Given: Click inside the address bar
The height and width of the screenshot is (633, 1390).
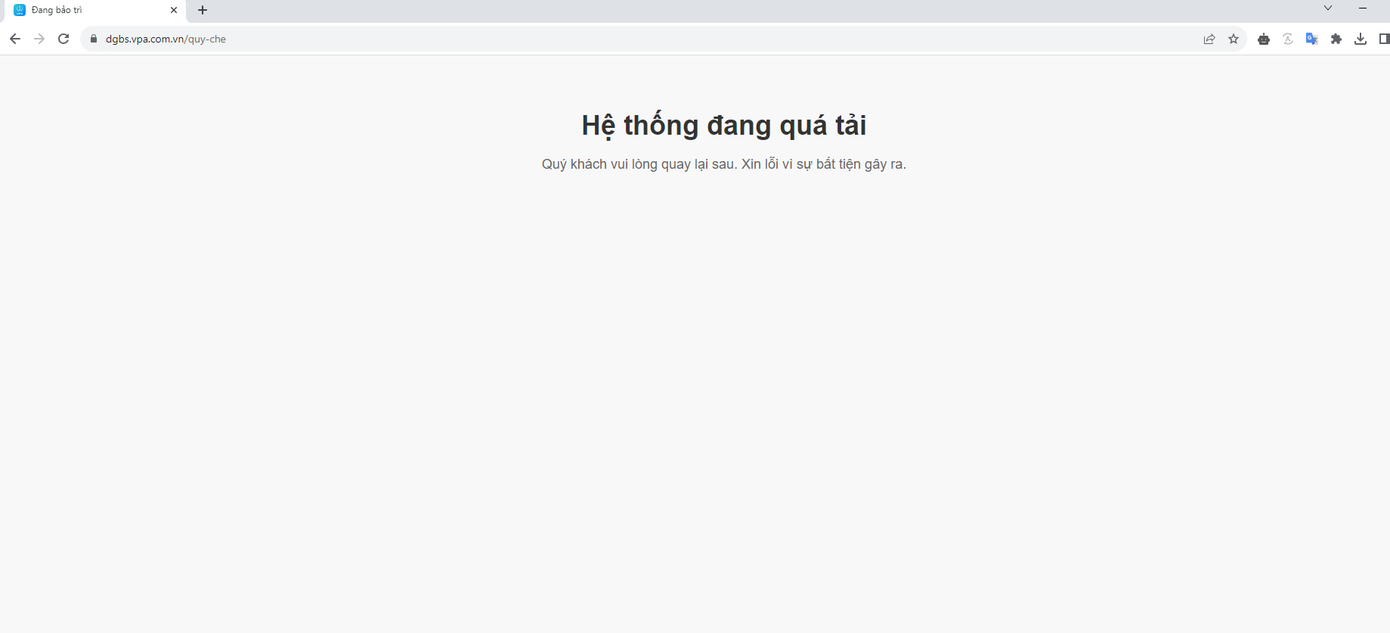Looking at the screenshot, I should (x=400, y=38).
